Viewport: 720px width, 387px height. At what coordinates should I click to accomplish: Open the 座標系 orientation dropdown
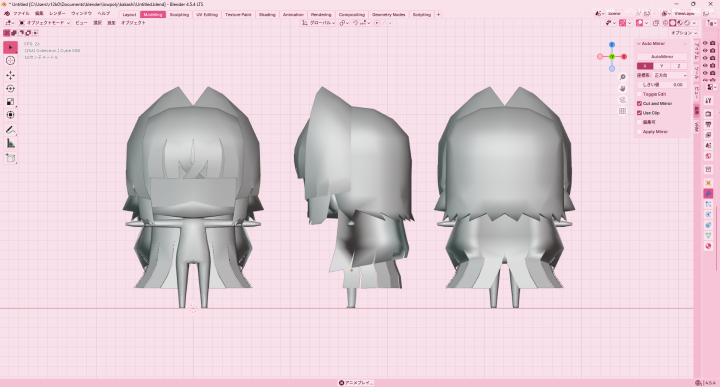pos(670,75)
